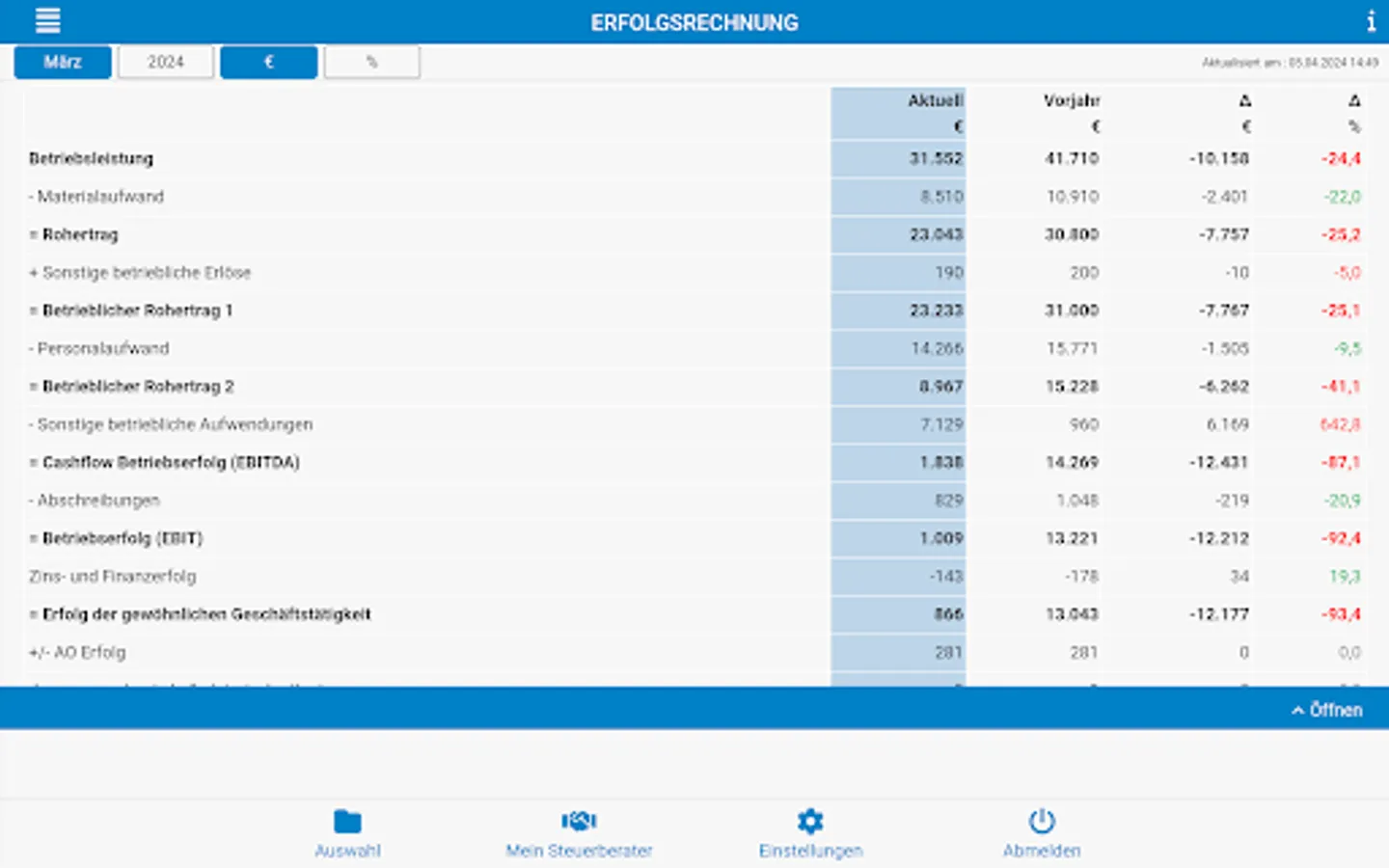Click the Abmelden button

[x=1042, y=851]
